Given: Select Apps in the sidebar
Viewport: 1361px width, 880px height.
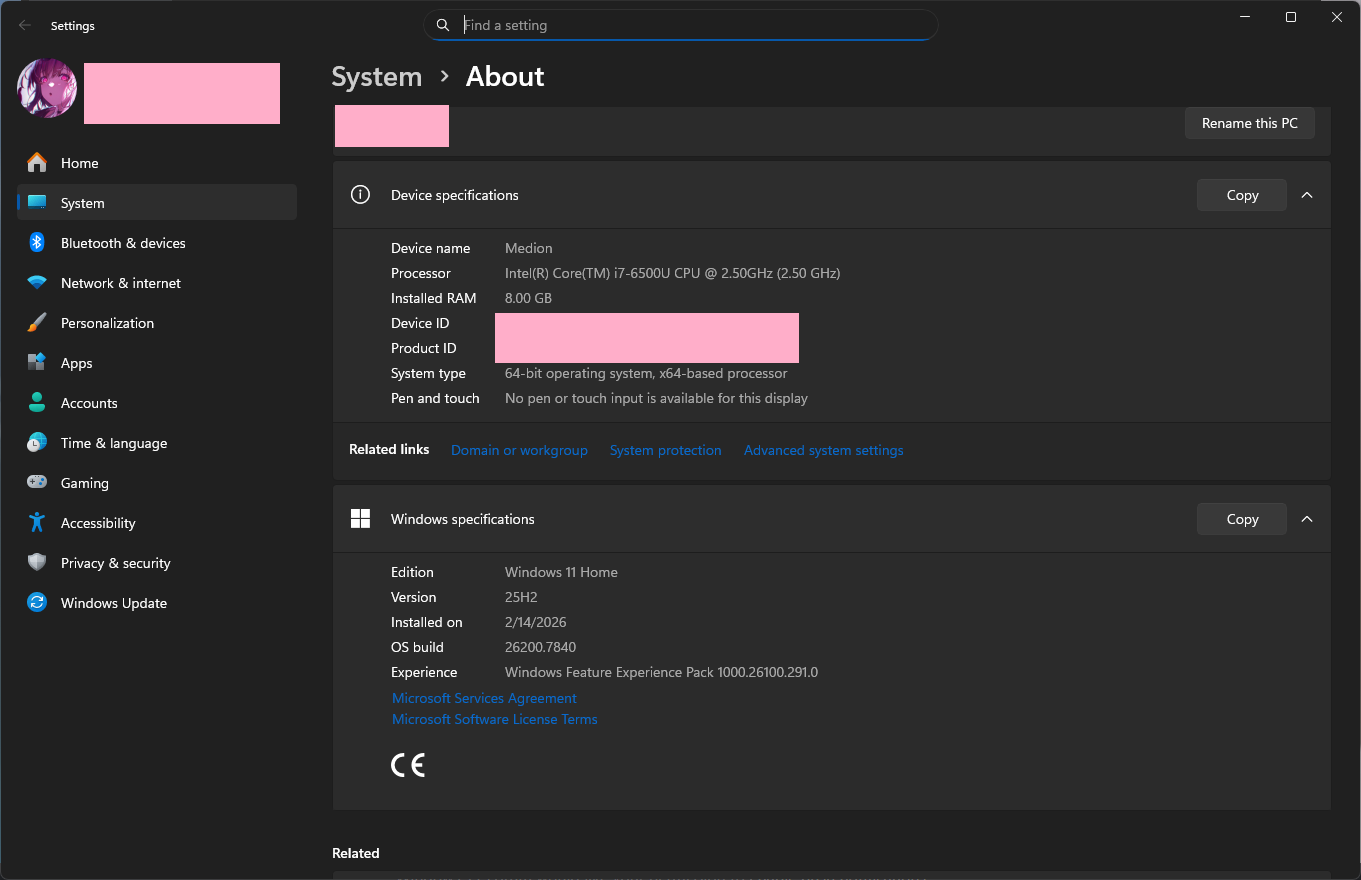Looking at the screenshot, I should (157, 363).
